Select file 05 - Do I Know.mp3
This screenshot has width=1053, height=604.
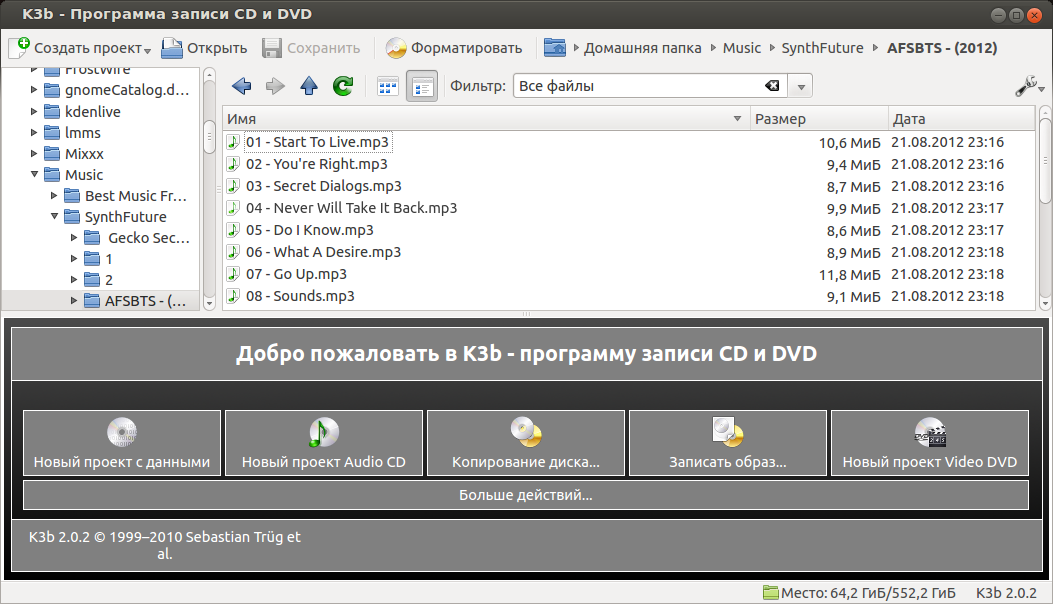tap(310, 230)
